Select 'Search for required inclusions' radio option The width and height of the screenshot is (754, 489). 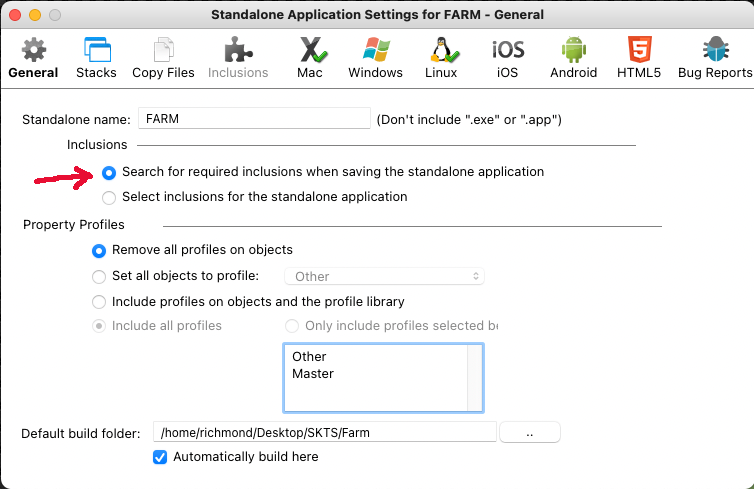tap(110, 172)
